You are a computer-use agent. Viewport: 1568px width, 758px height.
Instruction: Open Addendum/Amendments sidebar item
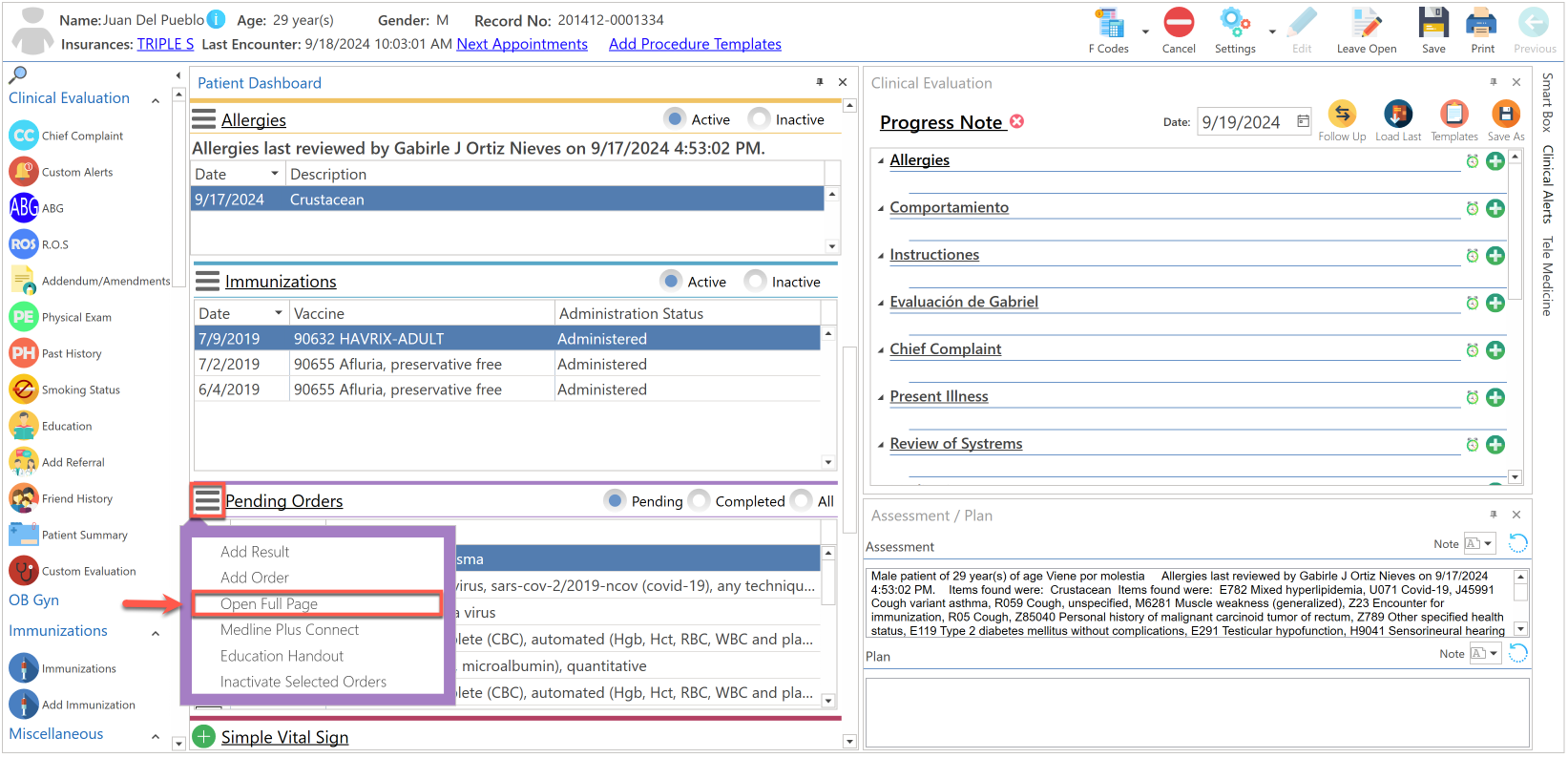click(x=91, y=281)
